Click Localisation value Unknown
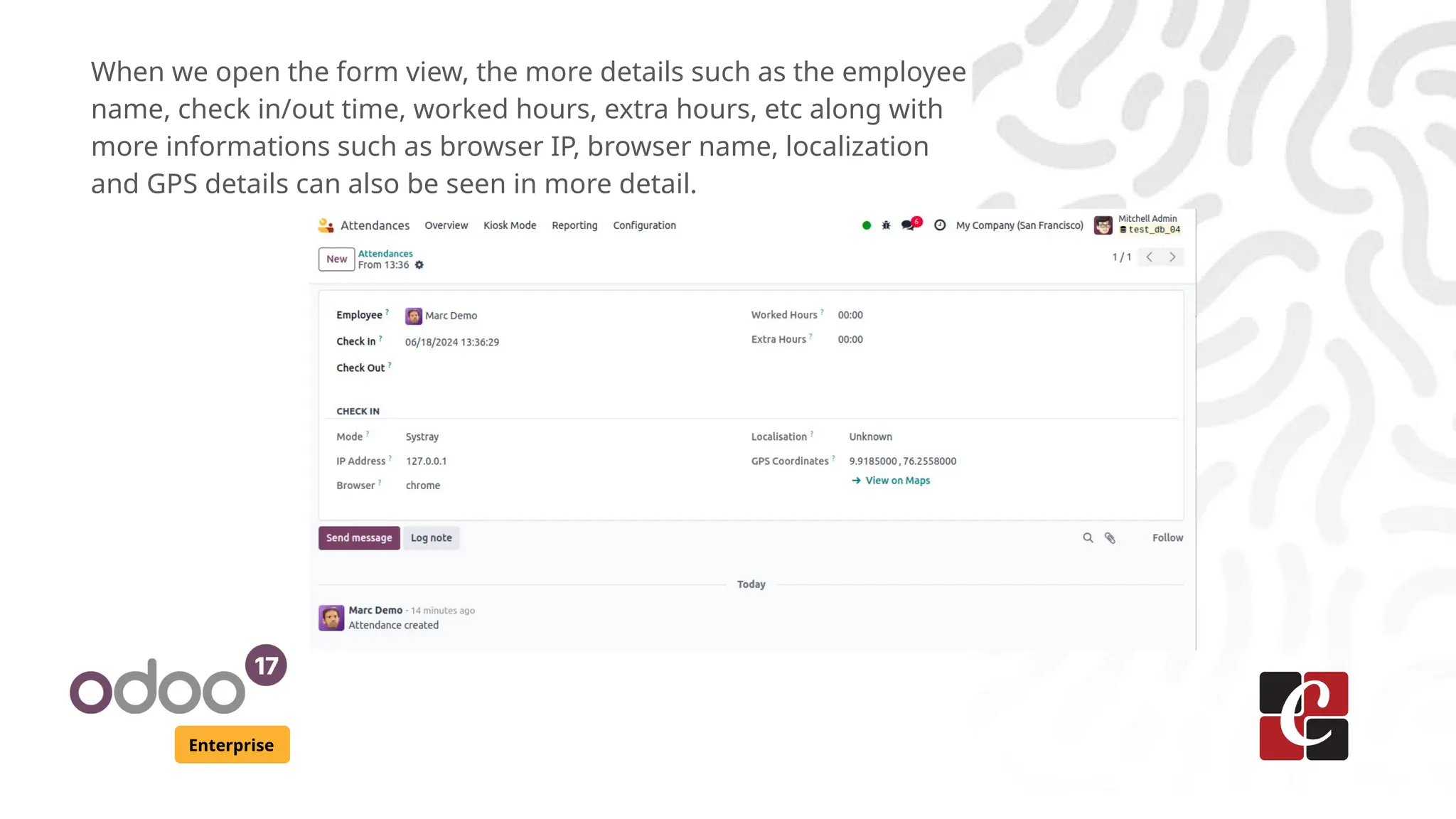 (870, 437)
